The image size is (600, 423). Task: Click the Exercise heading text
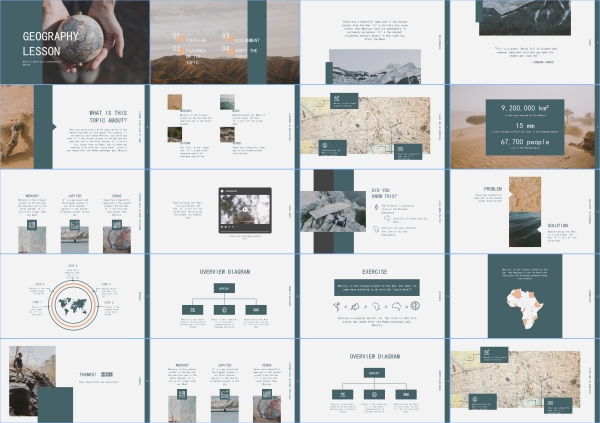pos(374,270)
